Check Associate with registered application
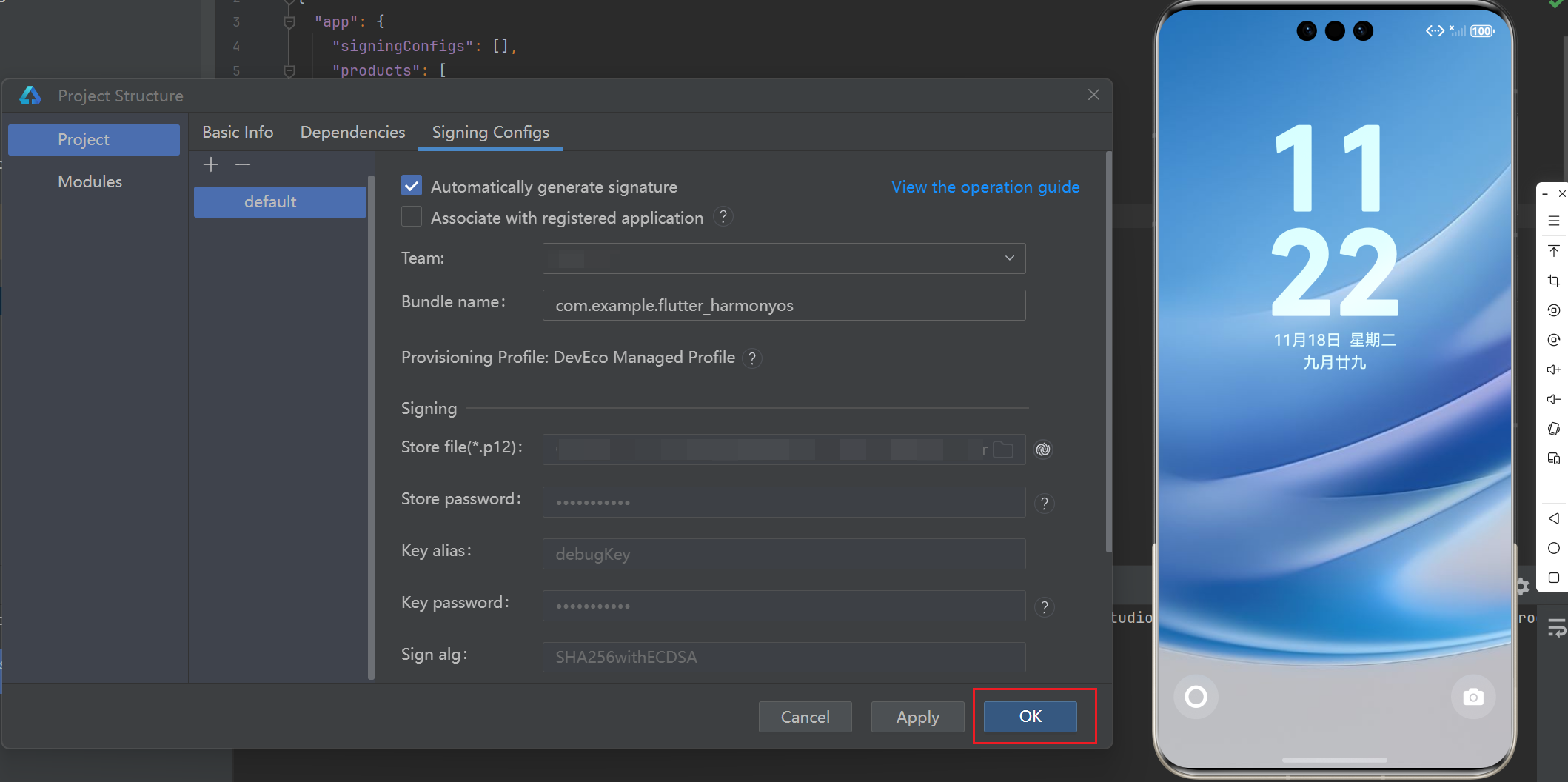This screenshot has width=1568, height=782. click(412, 217)
